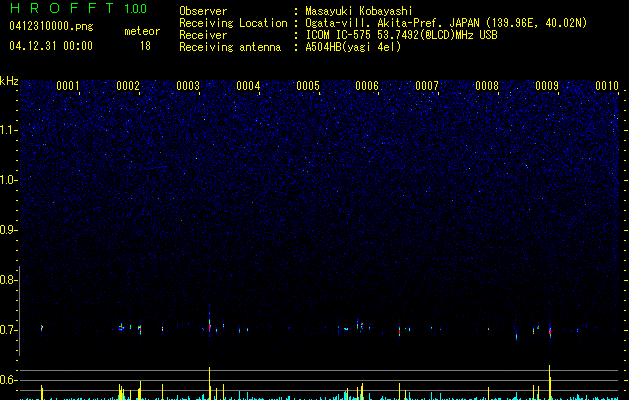
Task: Click the tallest yellow intensity spike near 0009
Action: (x=550, y=382)
